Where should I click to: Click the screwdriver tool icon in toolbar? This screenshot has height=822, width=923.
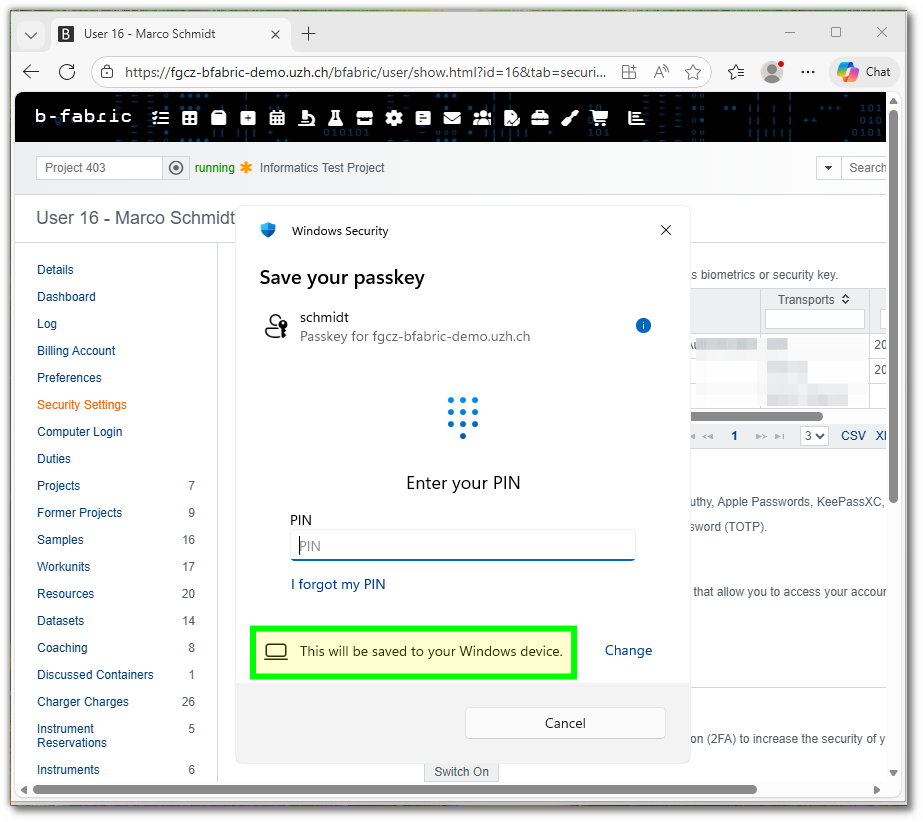point(570,118)
